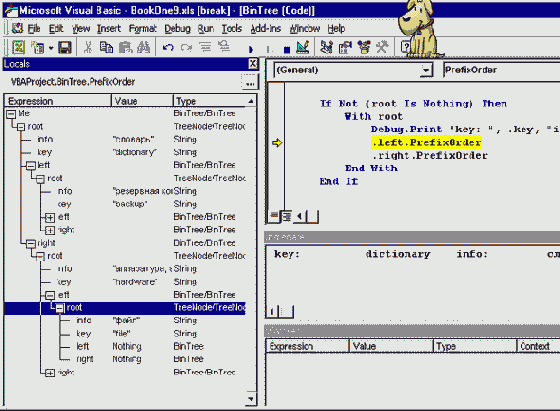The width and height of the screenshot is (560, 411).
Task: Undo the last action via toolbar
Action: (168, 47)
